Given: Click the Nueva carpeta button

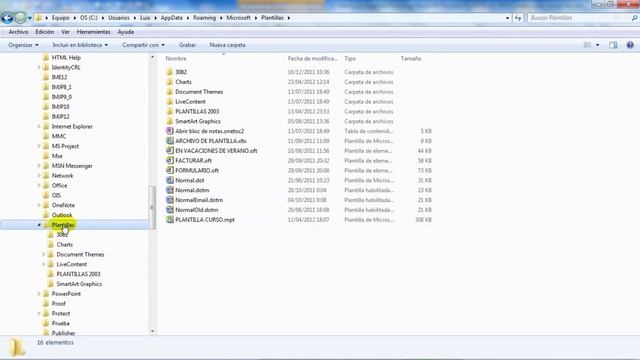Looking at the screenshot, I should coord(227,45).
